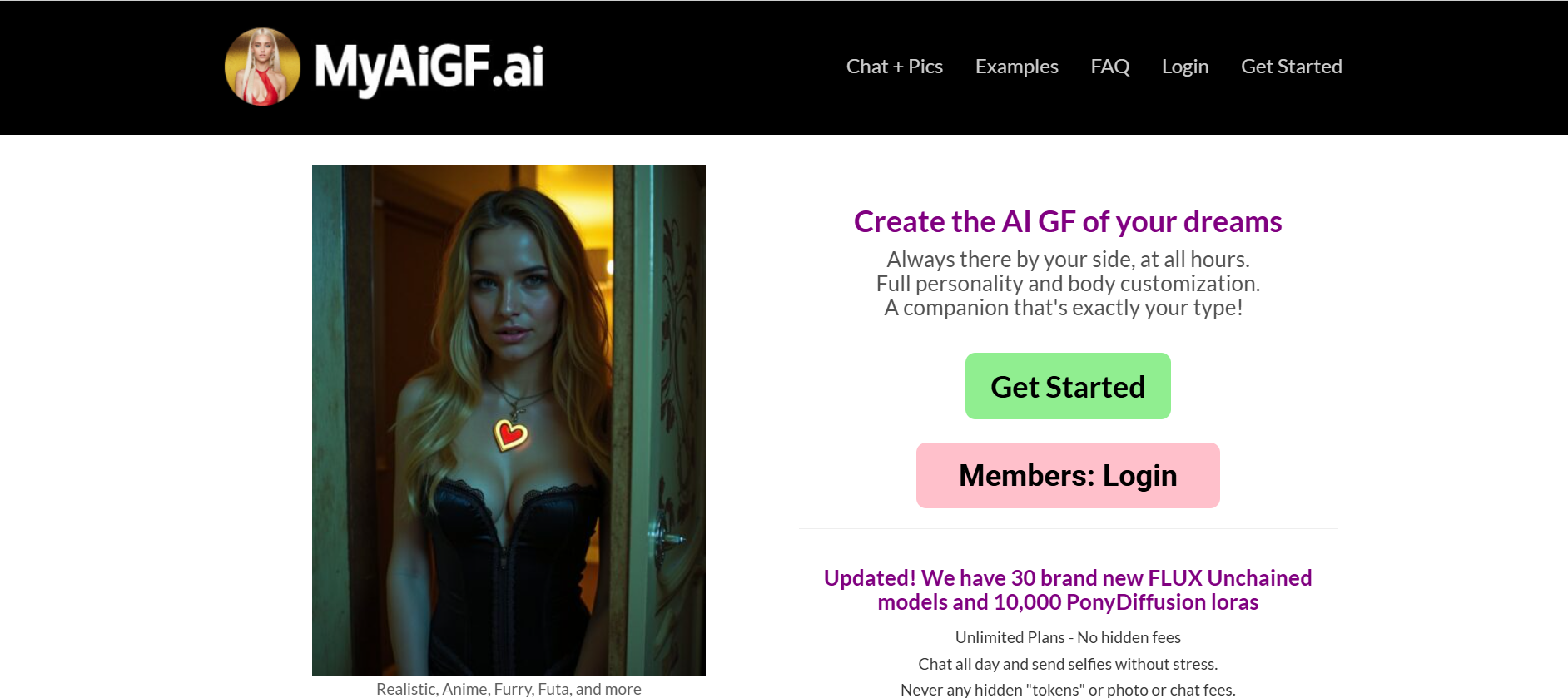Screen dimensions: 1568x698
Task: Click the Updated! FLUX Unchained models heading
Action: pos(1068,590)
